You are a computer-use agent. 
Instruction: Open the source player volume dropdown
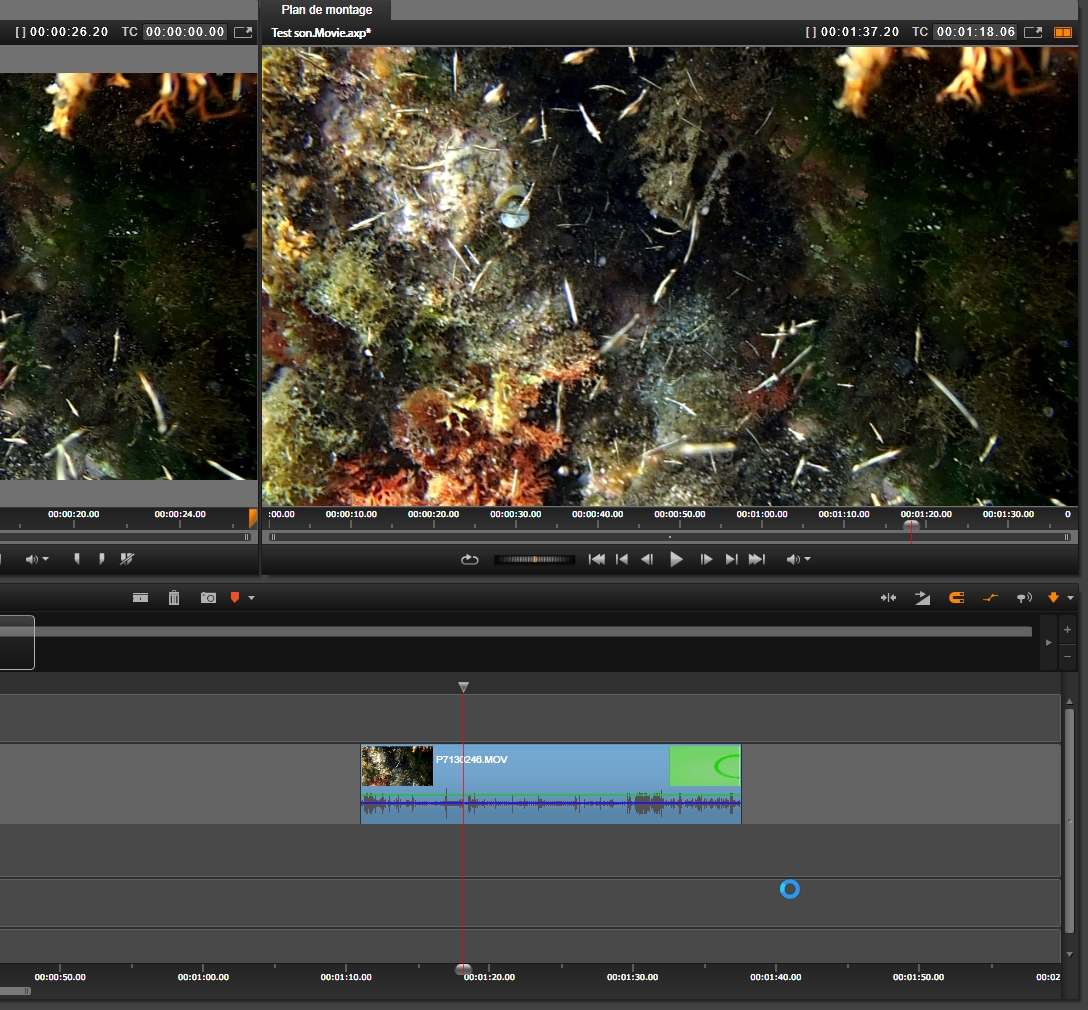click(38, 560)
